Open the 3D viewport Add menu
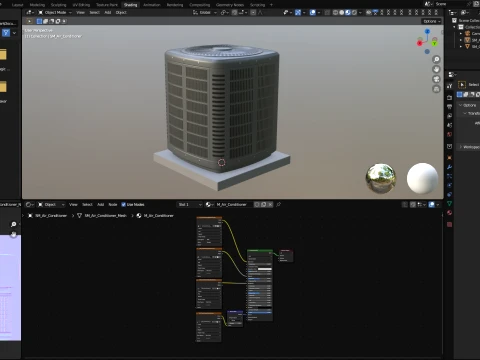 108,12
